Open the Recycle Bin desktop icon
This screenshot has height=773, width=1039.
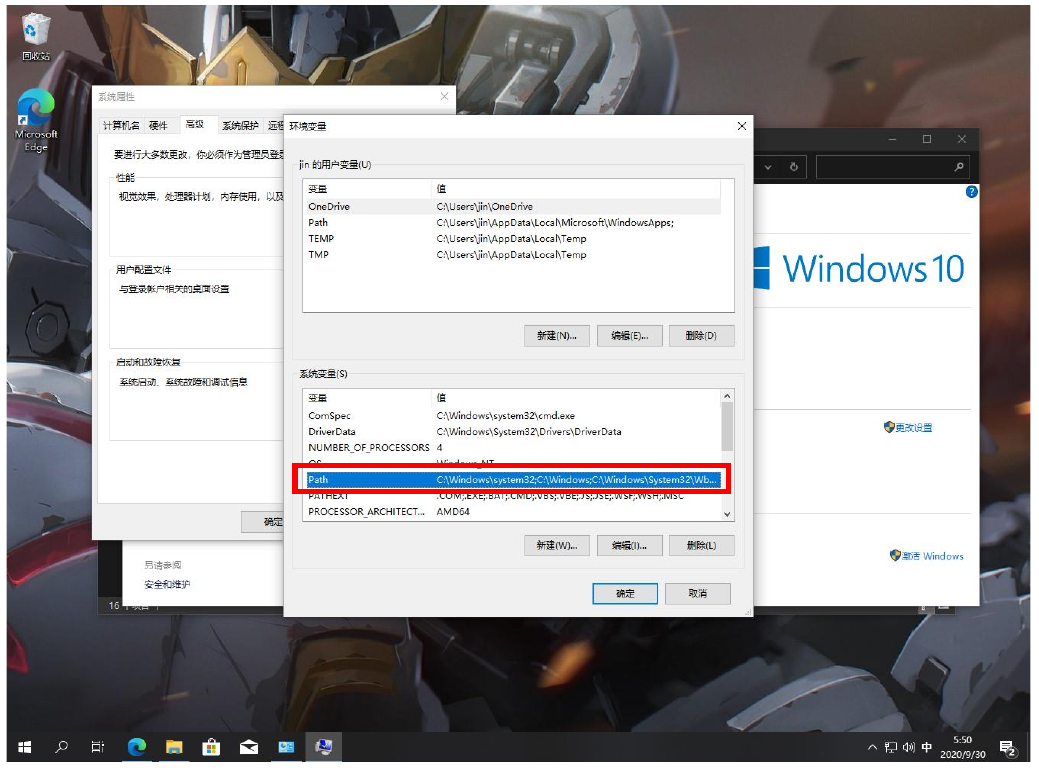[x=36, y=35]
